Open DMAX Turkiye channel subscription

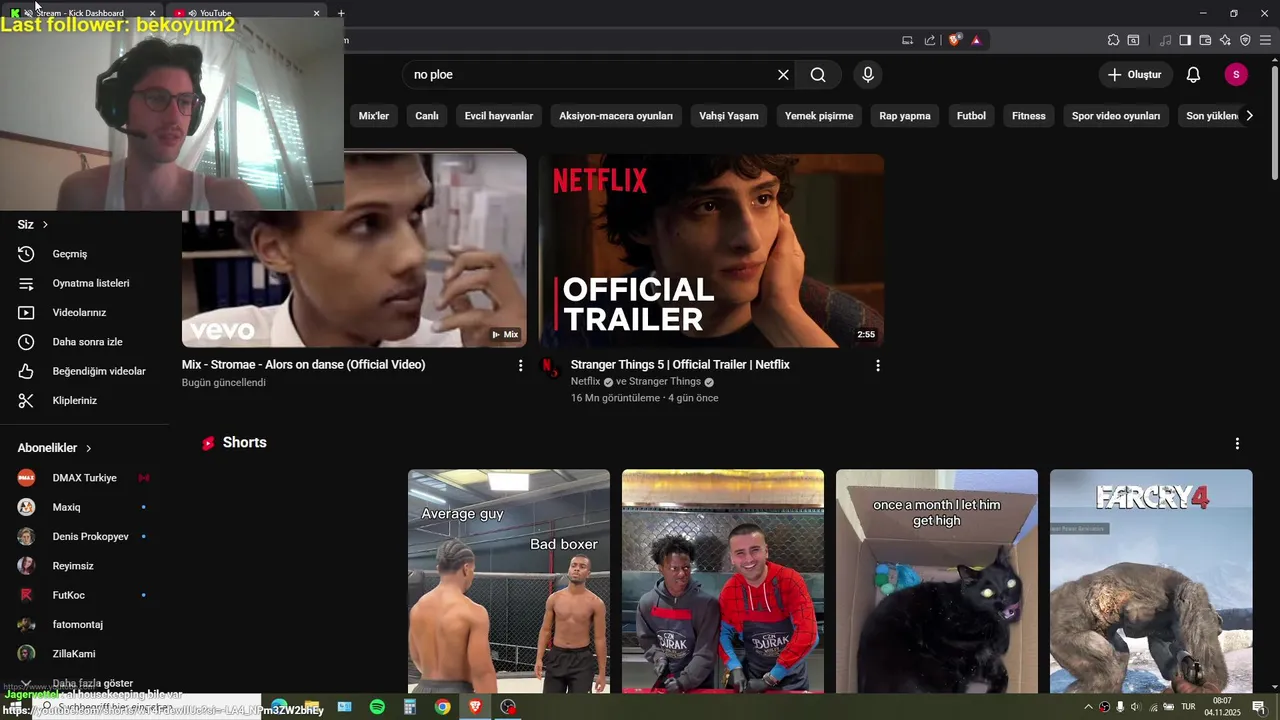[84, 478]
